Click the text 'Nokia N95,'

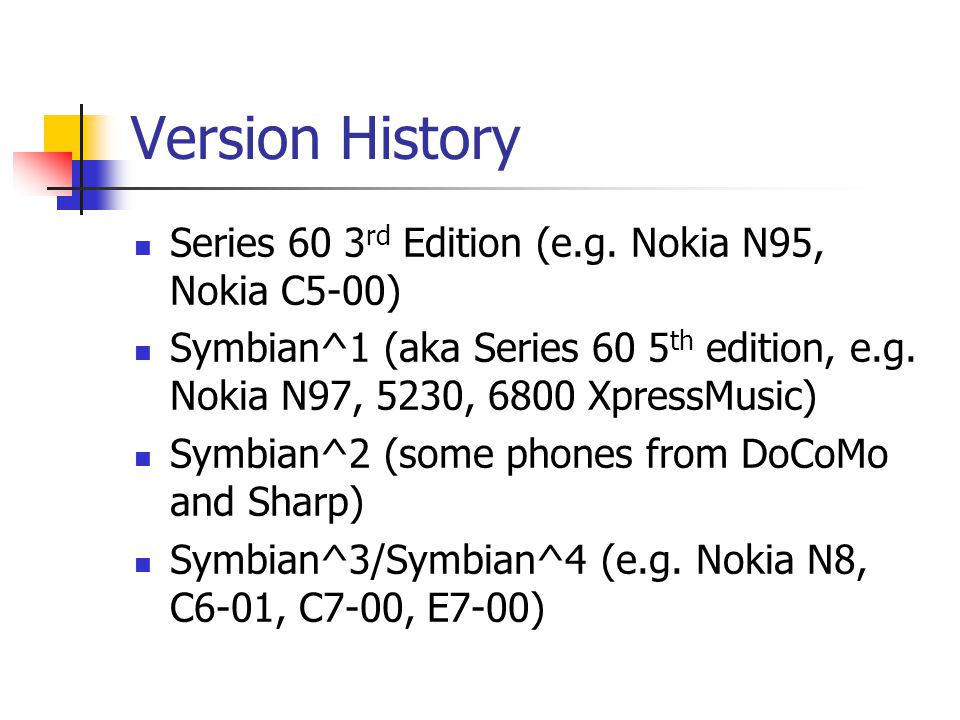pos(728,244)
